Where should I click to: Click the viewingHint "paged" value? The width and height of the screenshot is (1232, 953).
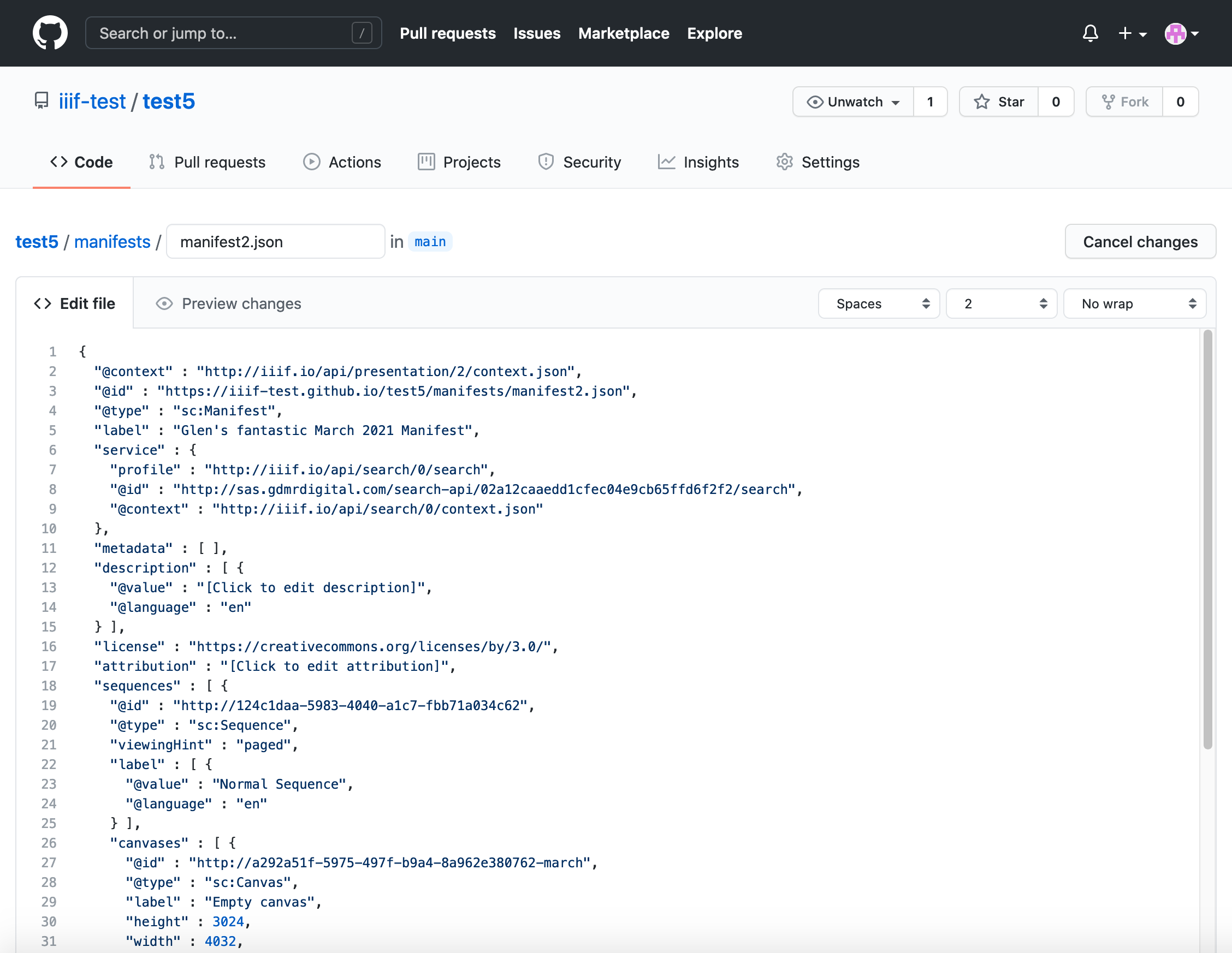(x=263, y=745)
